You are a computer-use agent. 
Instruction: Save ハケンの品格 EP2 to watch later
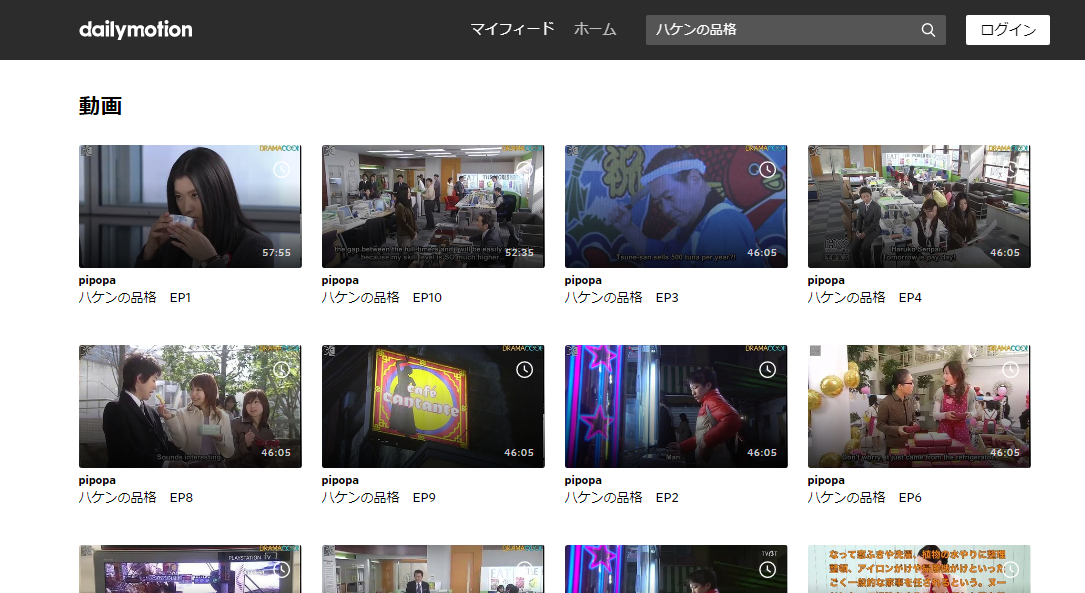click(767, 370)
